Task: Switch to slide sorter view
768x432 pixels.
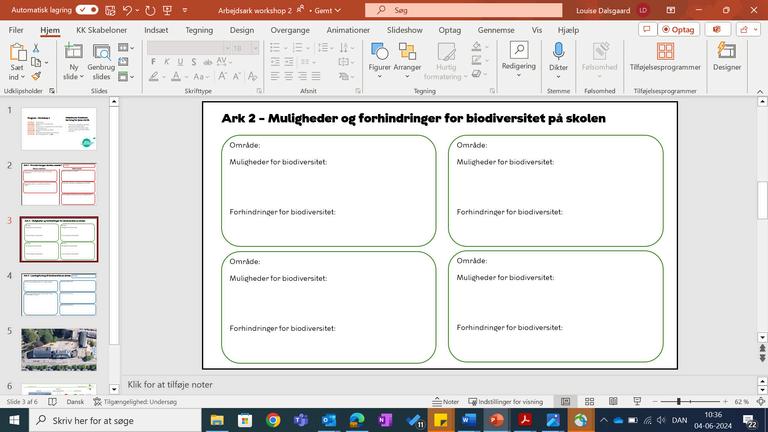Action: pyautogui.click(x=589, y=402)
